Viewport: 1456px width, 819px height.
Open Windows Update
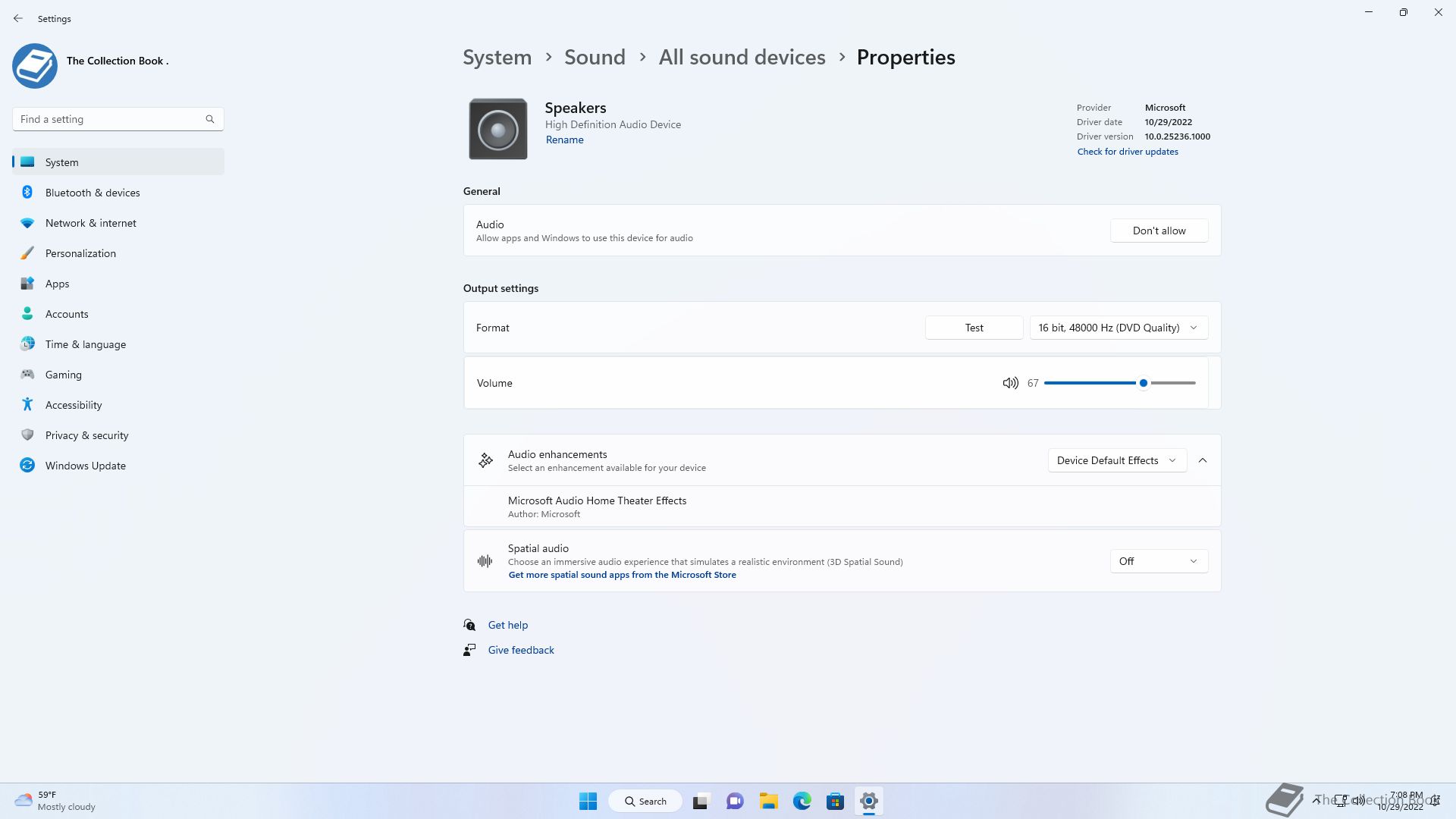click(118, 466)
